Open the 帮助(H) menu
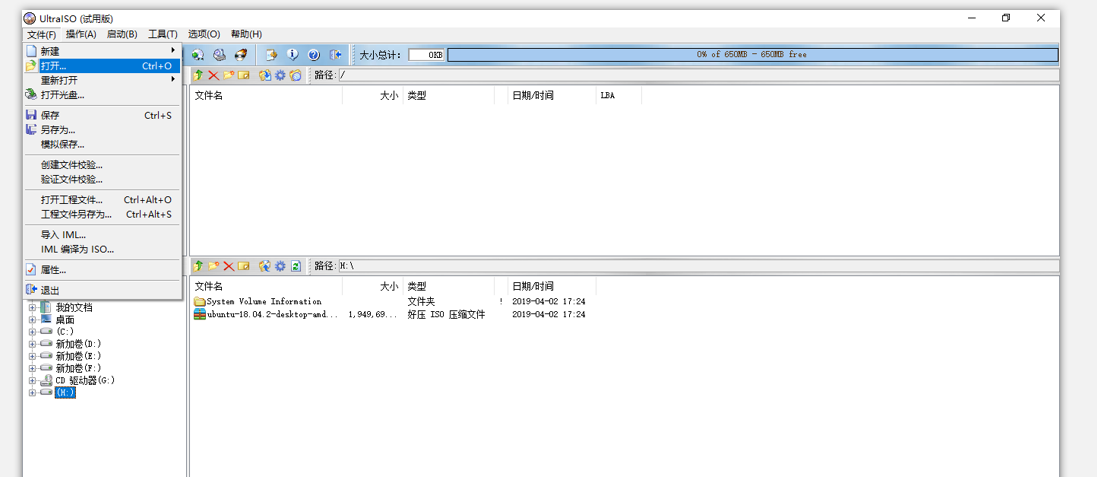The width and height of the screenshot is (1097, 477). tap(246, 34)
